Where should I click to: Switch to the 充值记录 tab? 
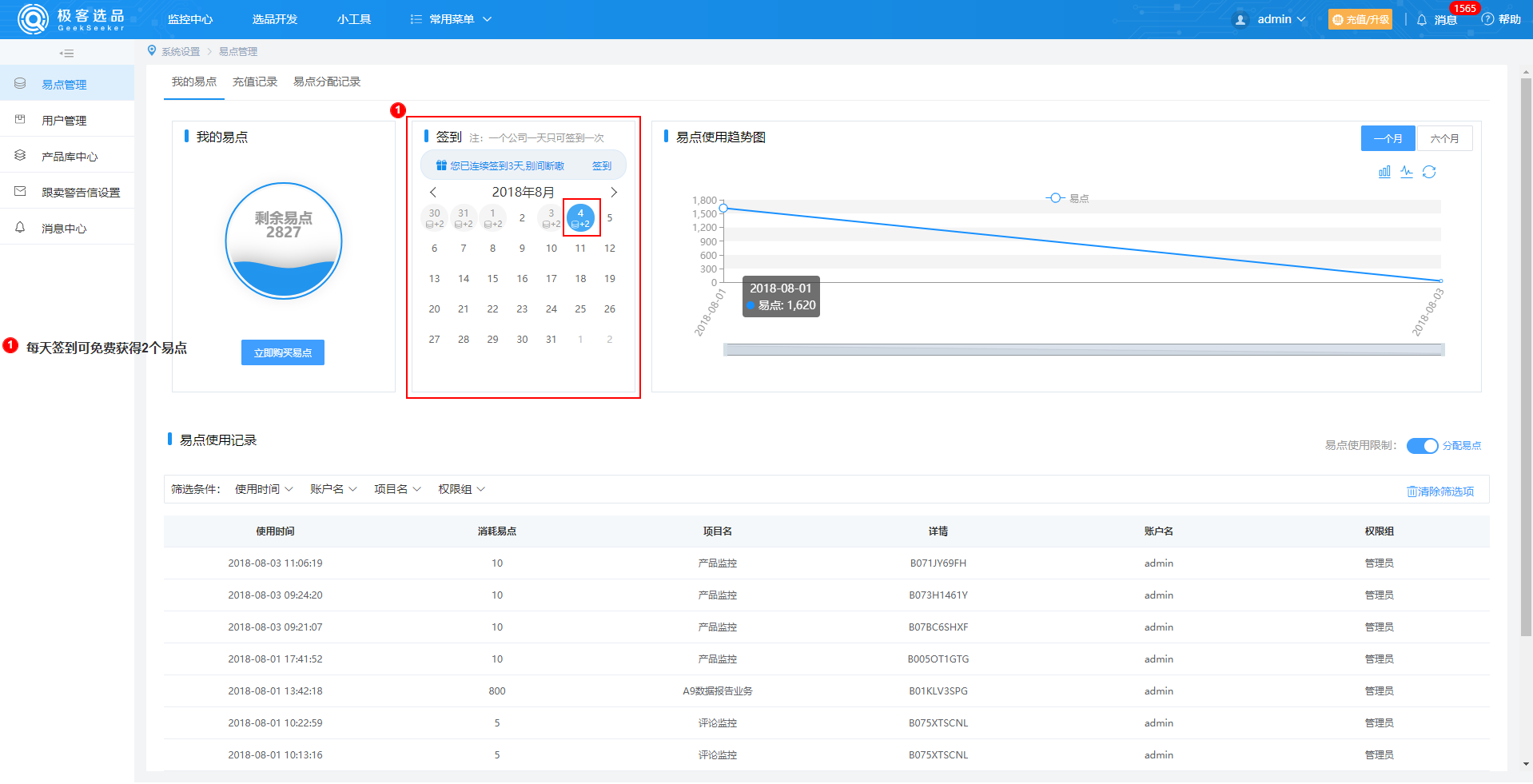tap(255, 82)
